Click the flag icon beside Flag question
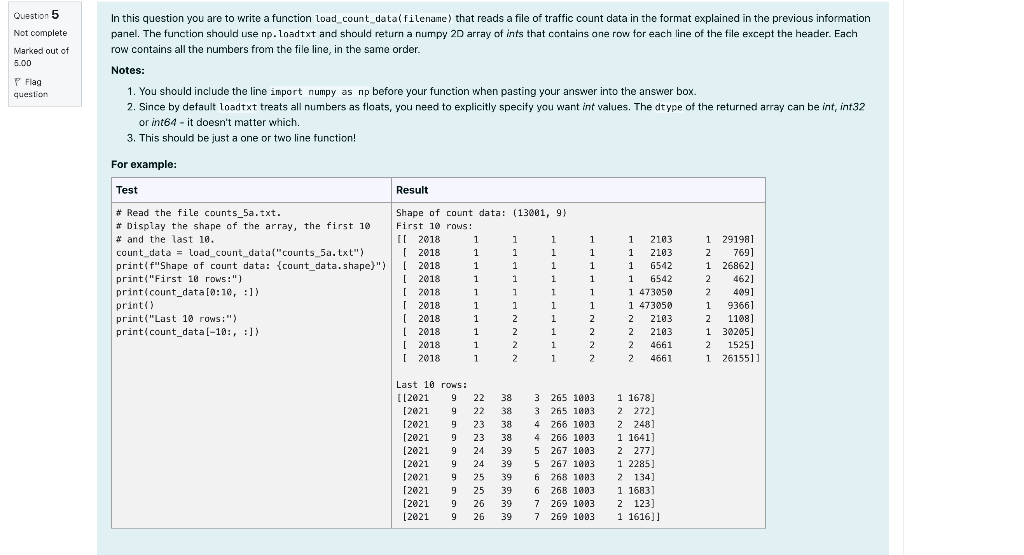This screenshot has width=1024, height=555. click(x=18, y=82)
